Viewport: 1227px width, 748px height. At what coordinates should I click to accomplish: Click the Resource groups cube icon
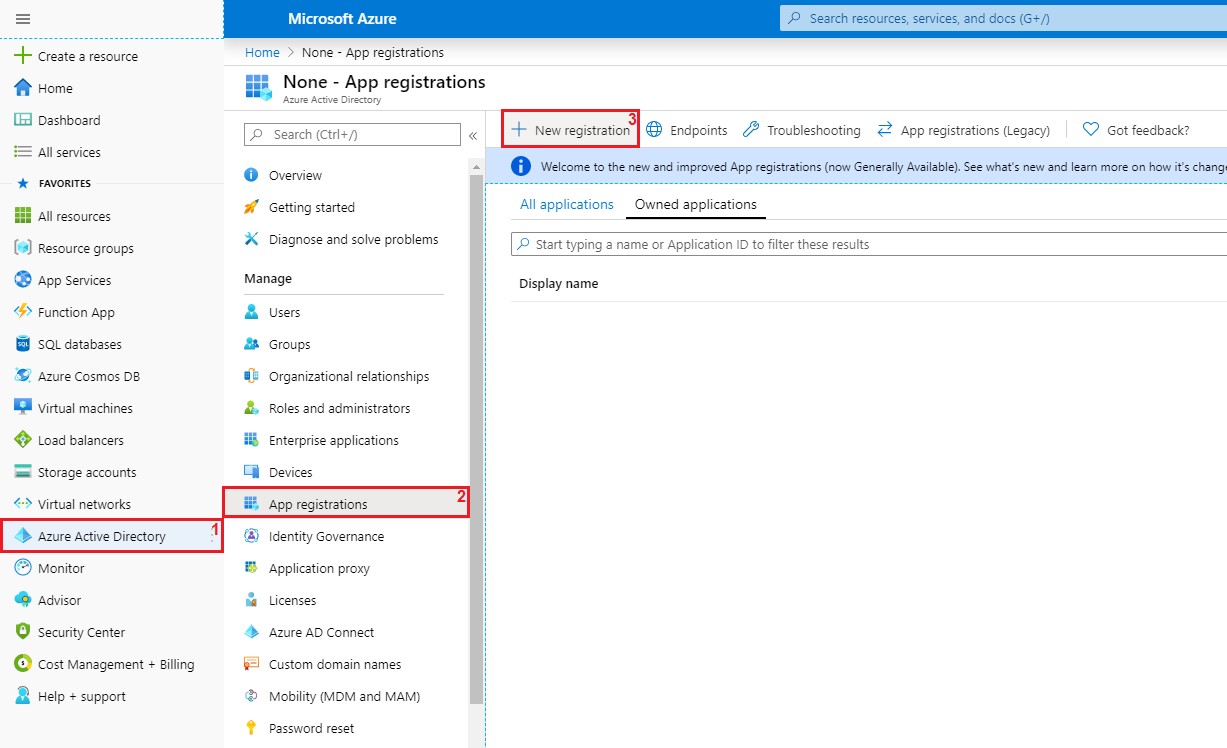pyautogui.click(x=23, y=248)
